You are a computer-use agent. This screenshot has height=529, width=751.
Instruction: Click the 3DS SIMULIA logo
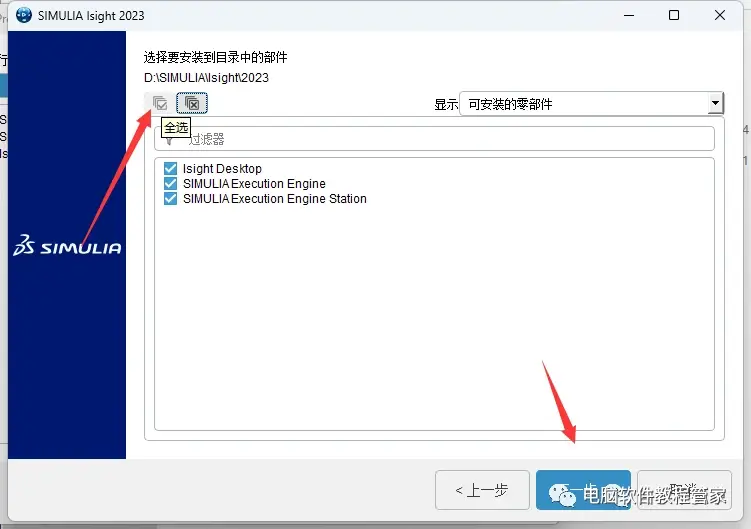pyautogui.click(x=67, y=245)
